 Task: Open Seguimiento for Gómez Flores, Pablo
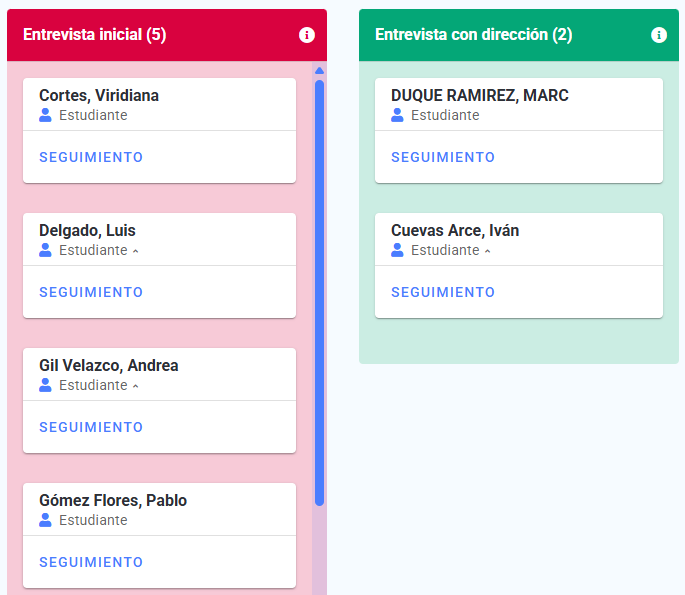click(91, 562)
